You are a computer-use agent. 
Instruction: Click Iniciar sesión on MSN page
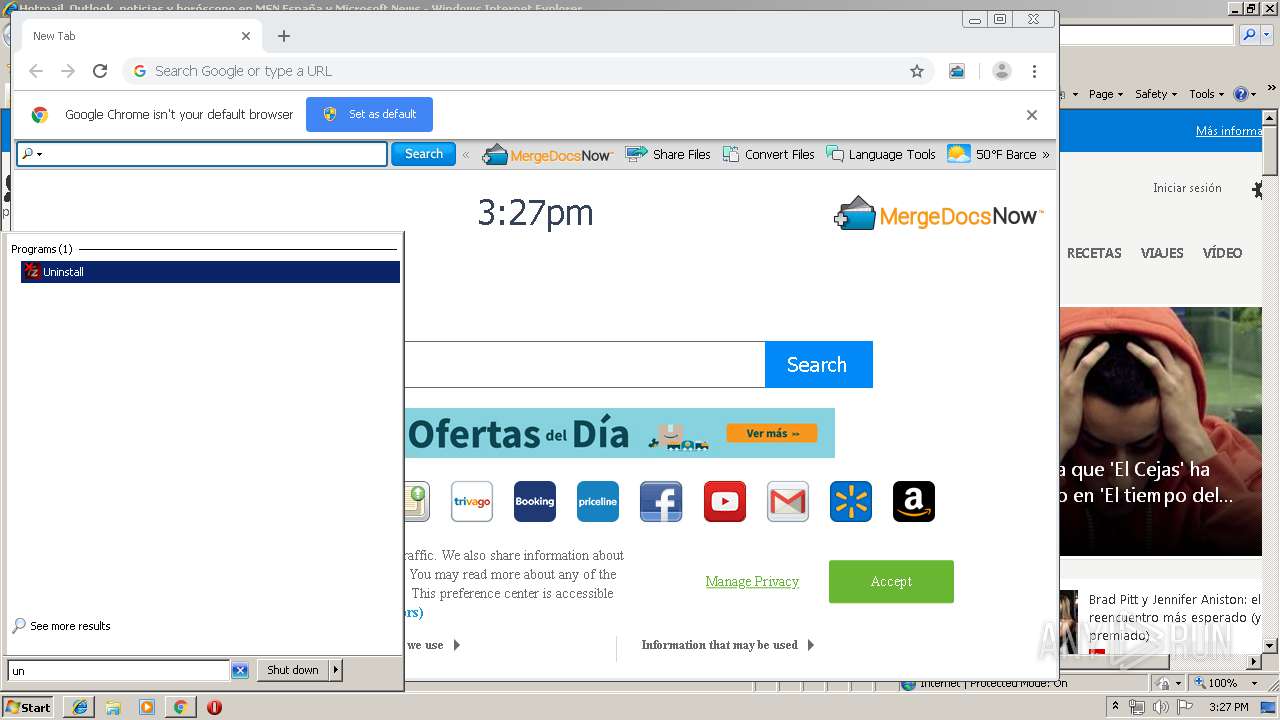[x=1187, y=188]
